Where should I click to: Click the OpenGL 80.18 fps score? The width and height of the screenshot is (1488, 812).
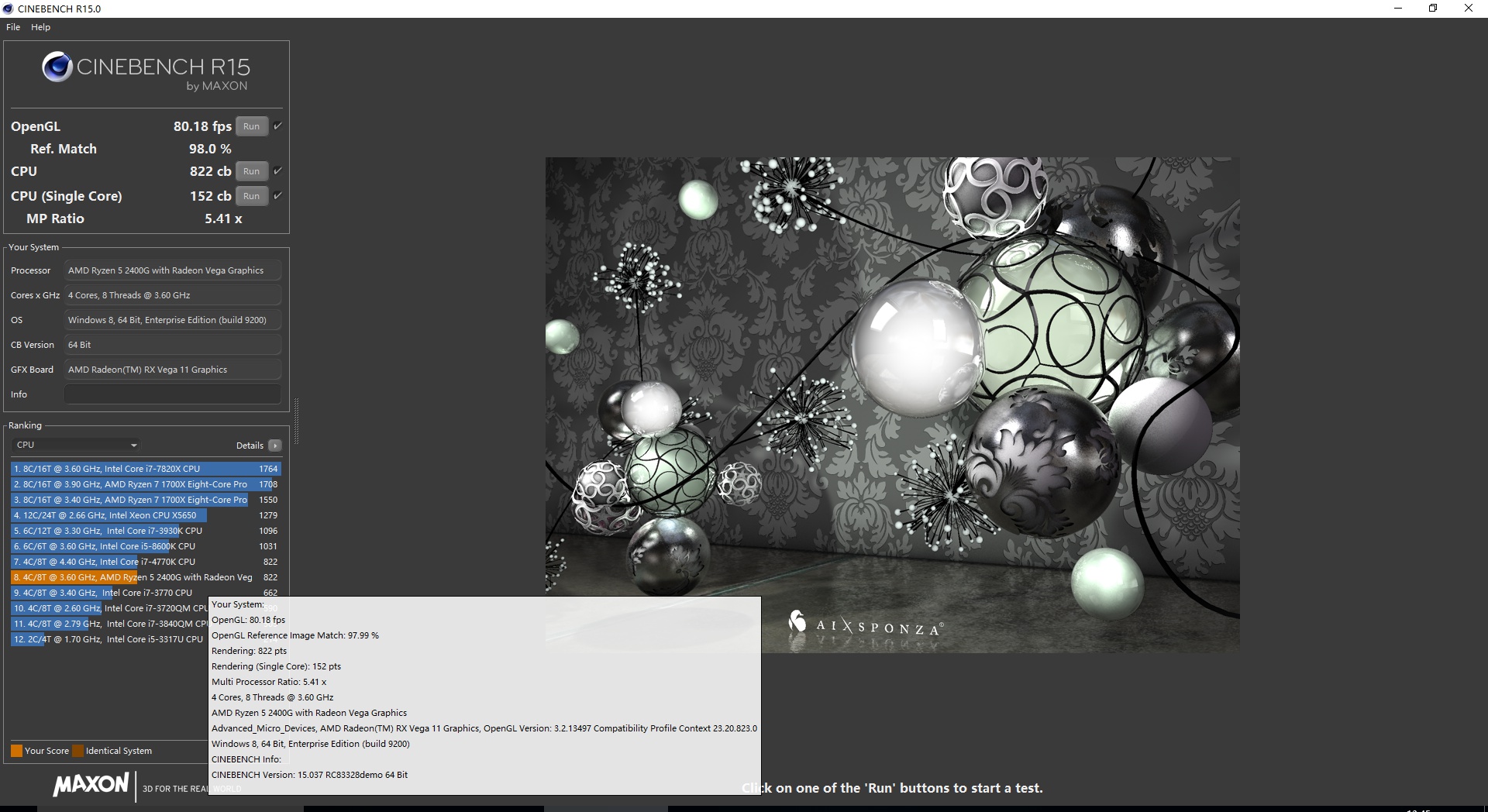pos(202,126)
